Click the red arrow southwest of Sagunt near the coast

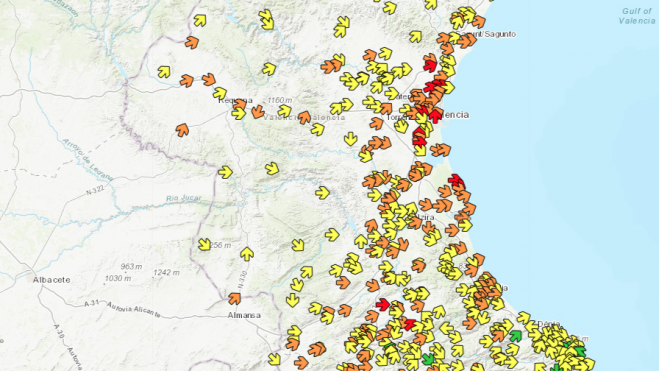click(x=430, y=65)
